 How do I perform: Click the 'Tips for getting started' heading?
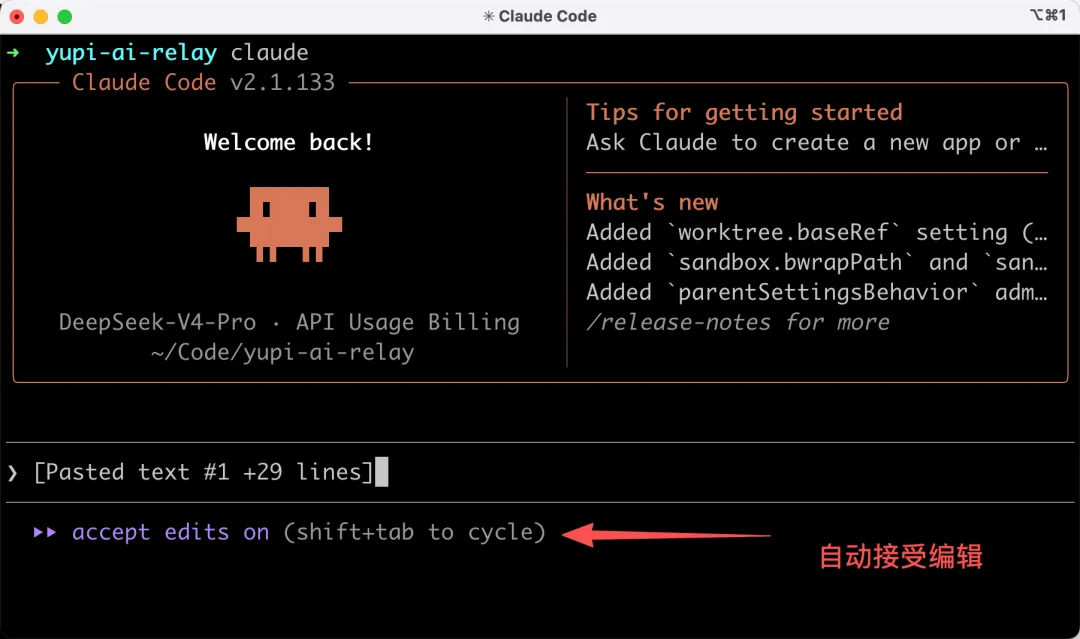pos(744,112)
